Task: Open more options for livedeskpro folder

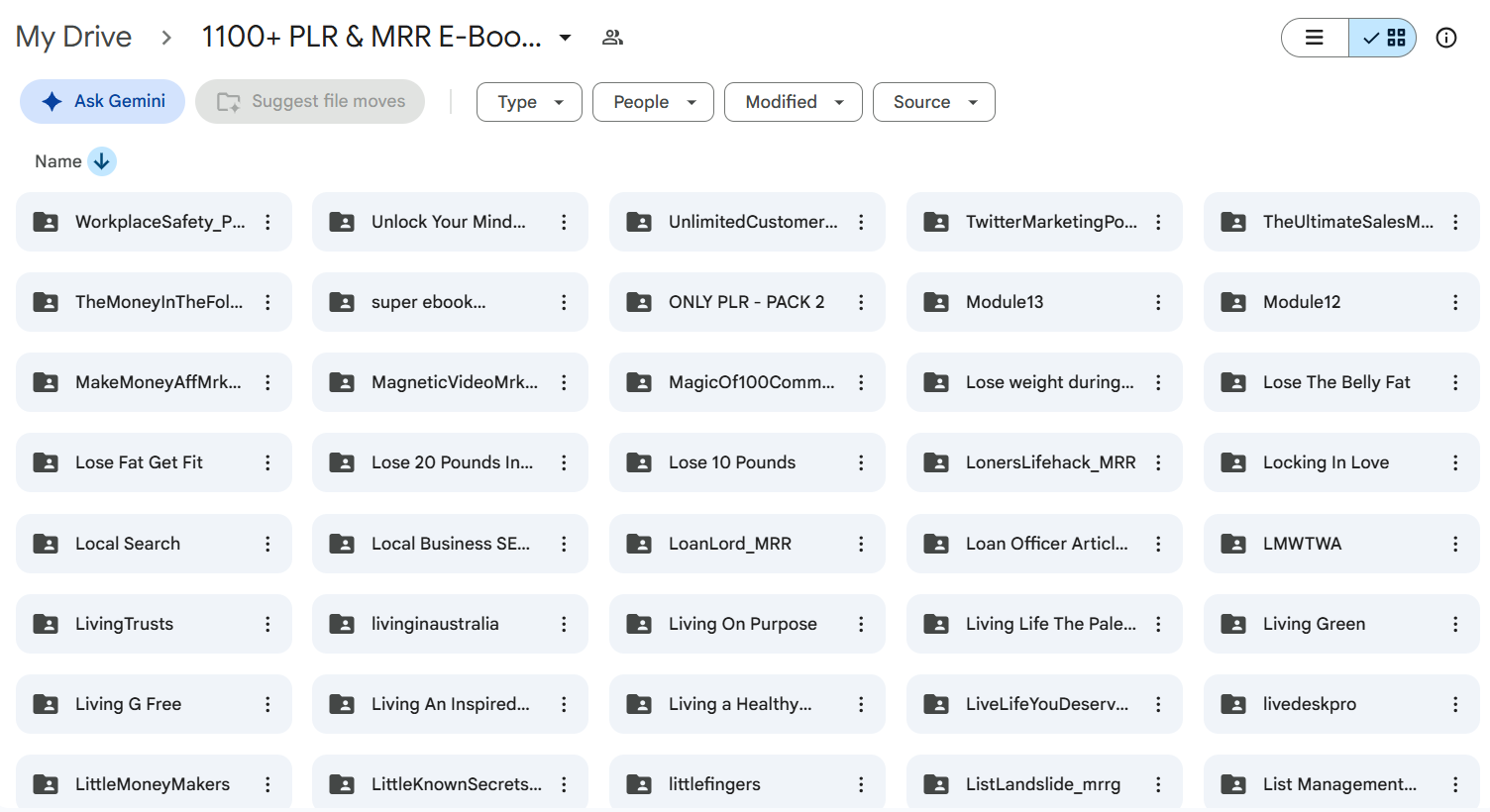Action: point(1455,704)
